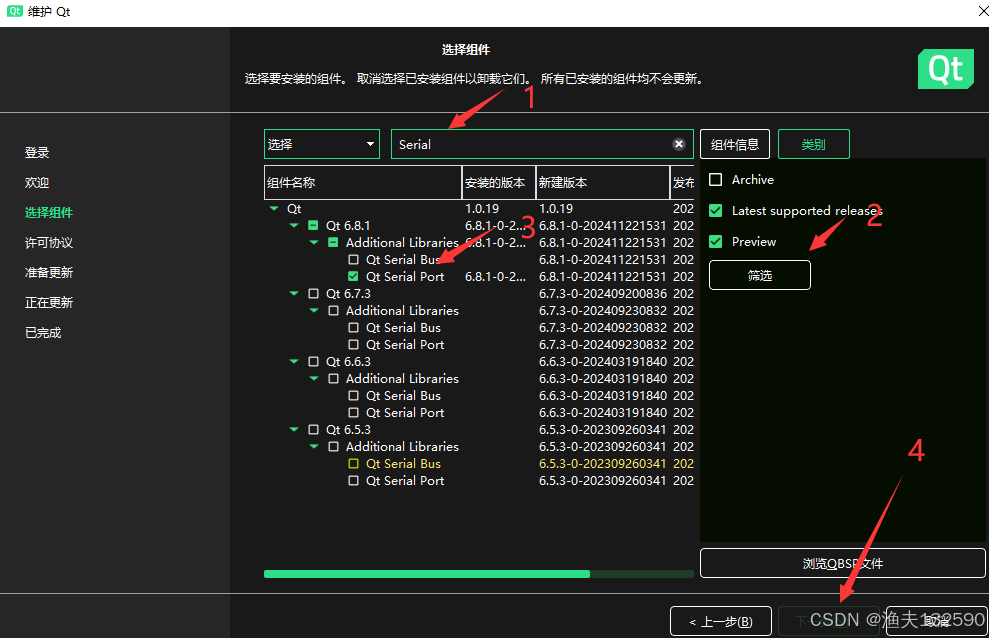Uncheck Latest supported releases
989x638 pixels.
715,211
